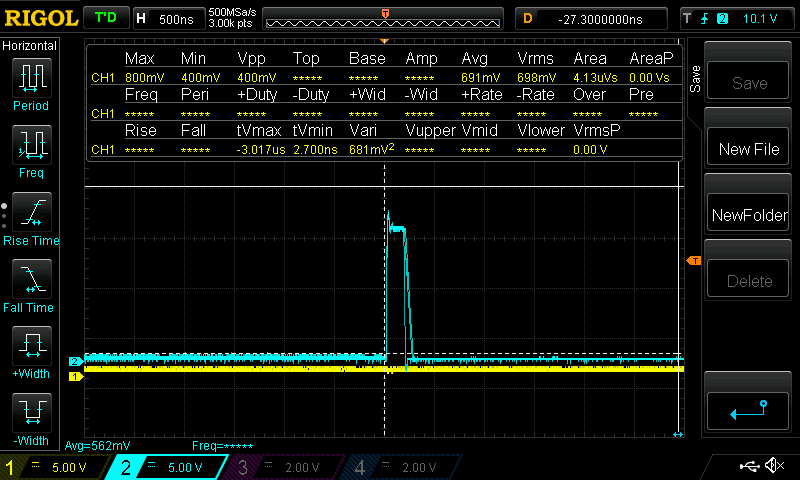Click the Min value 400mV
The image size is (800, 480).
[201, 78]
